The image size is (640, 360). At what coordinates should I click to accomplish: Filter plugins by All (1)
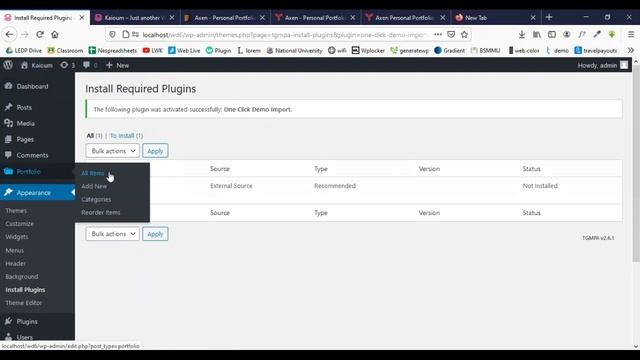coord(94,136)
